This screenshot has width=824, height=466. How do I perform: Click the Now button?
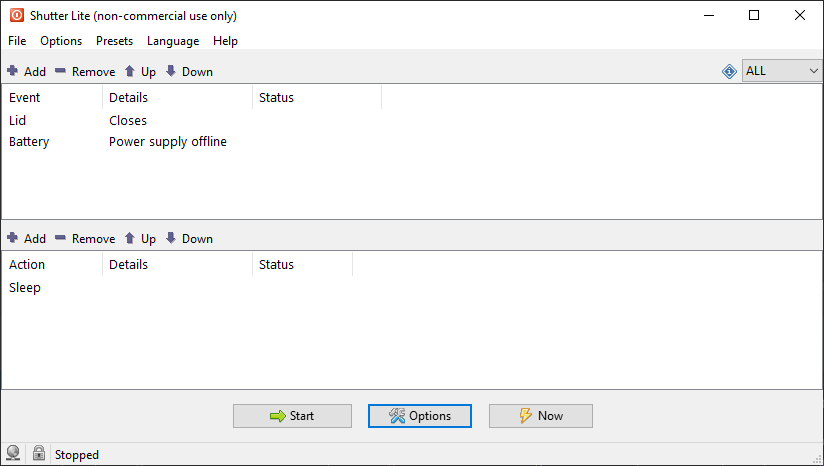click(541, 416)
